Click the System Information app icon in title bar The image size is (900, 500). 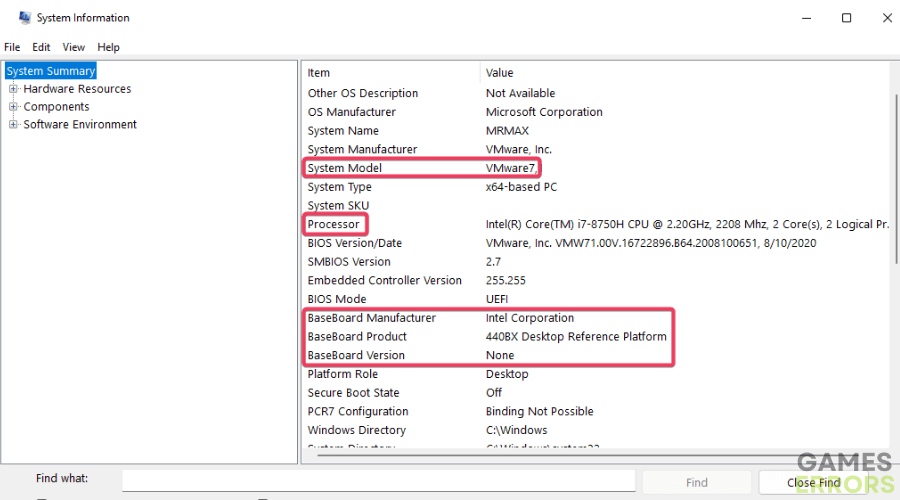(24, 18)
